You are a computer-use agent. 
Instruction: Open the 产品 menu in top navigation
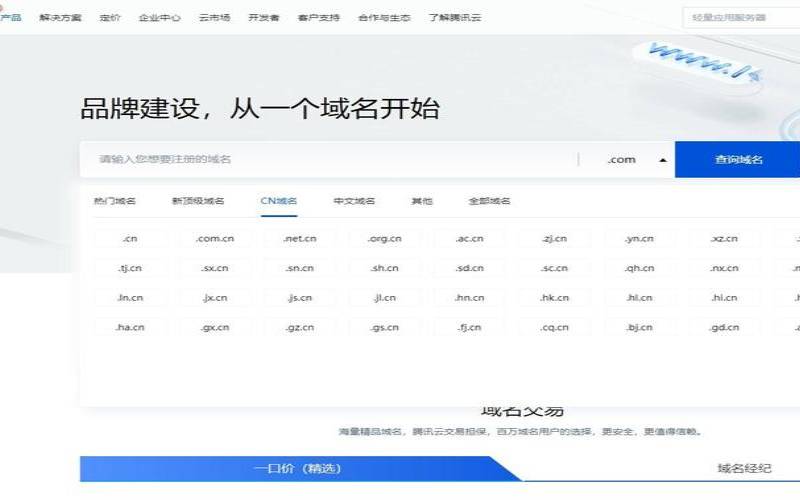point(10,17)
